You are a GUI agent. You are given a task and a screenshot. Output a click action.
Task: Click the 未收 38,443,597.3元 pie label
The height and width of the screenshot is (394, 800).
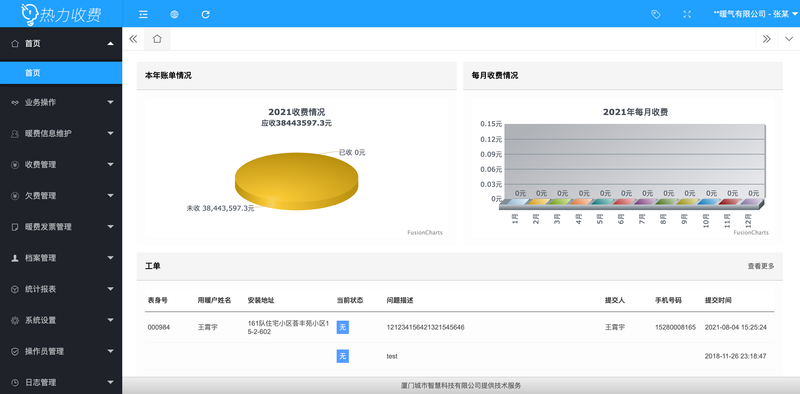(220, 208)
